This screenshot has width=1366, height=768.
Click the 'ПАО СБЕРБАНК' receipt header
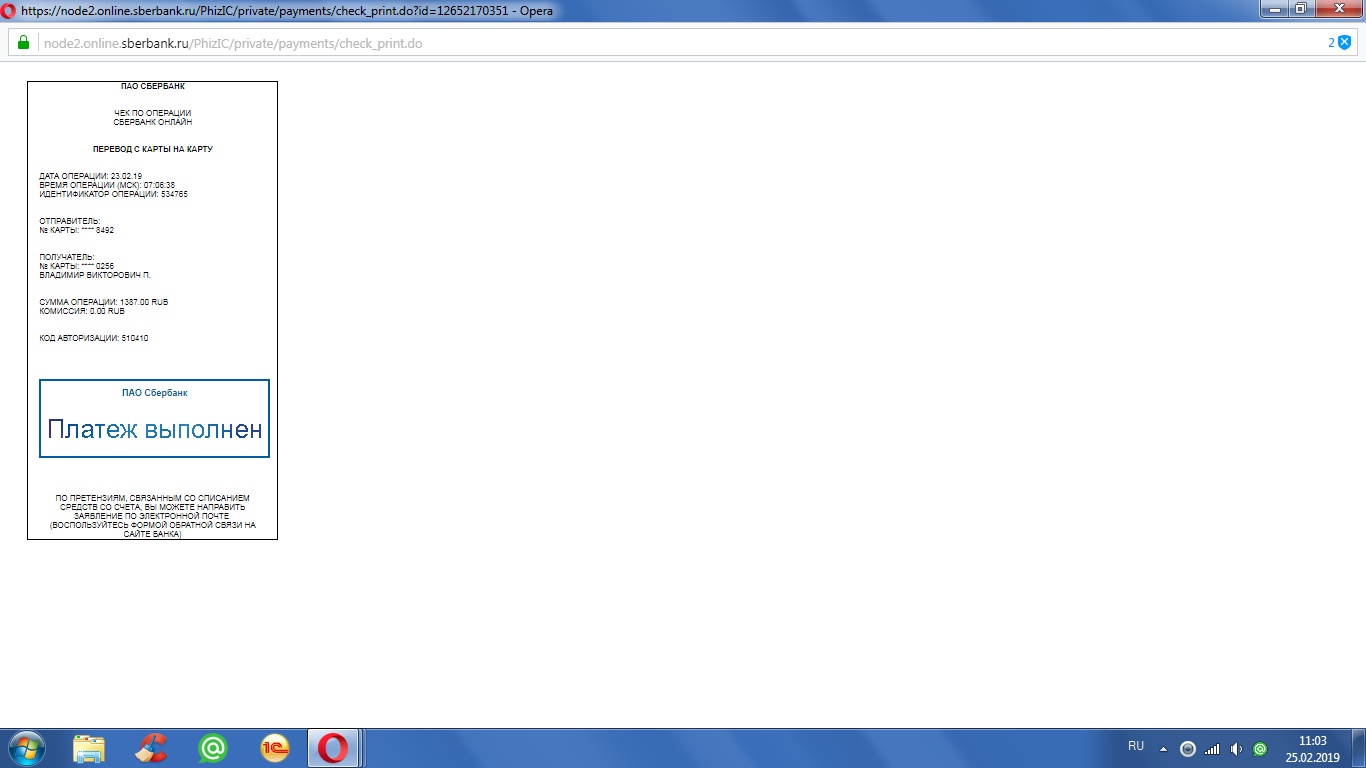point(153,87)
